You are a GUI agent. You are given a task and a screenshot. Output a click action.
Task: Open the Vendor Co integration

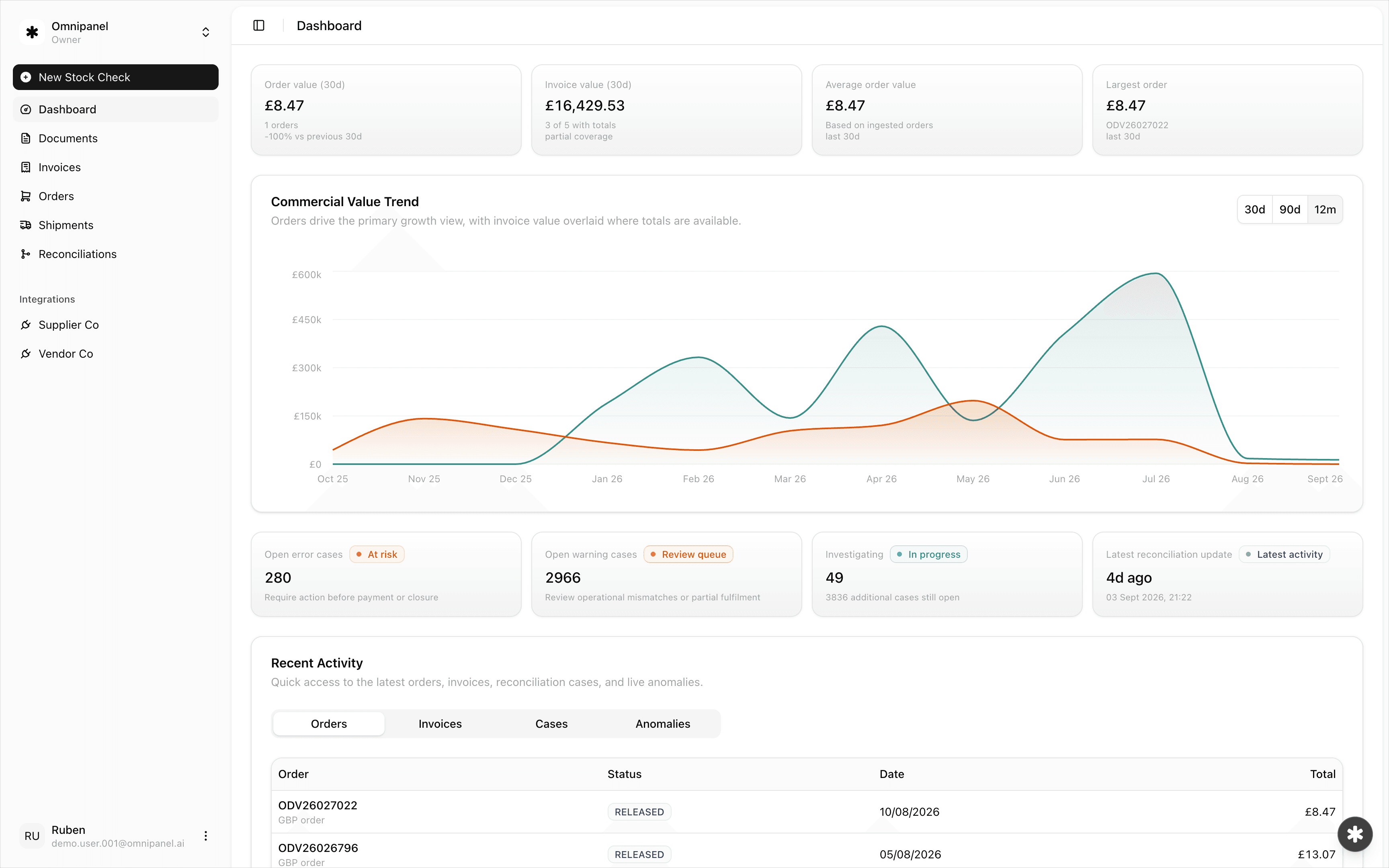(x=115, y=354)
